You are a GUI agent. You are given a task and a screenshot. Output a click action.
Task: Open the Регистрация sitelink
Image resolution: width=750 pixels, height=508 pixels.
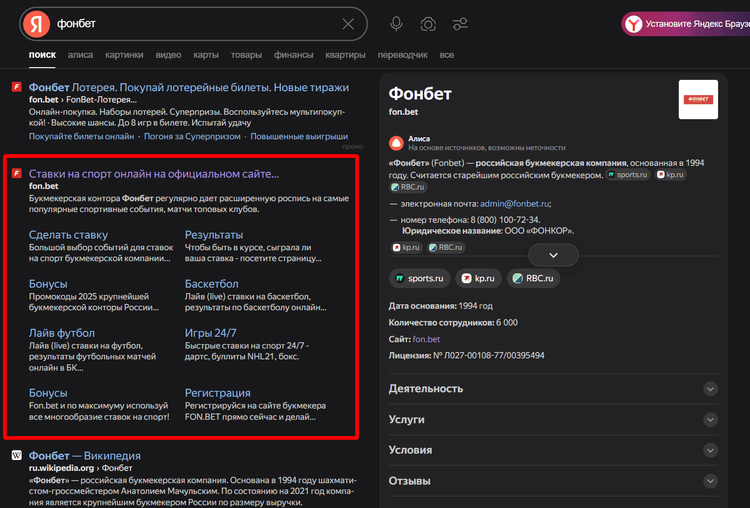tap(217, 393)
